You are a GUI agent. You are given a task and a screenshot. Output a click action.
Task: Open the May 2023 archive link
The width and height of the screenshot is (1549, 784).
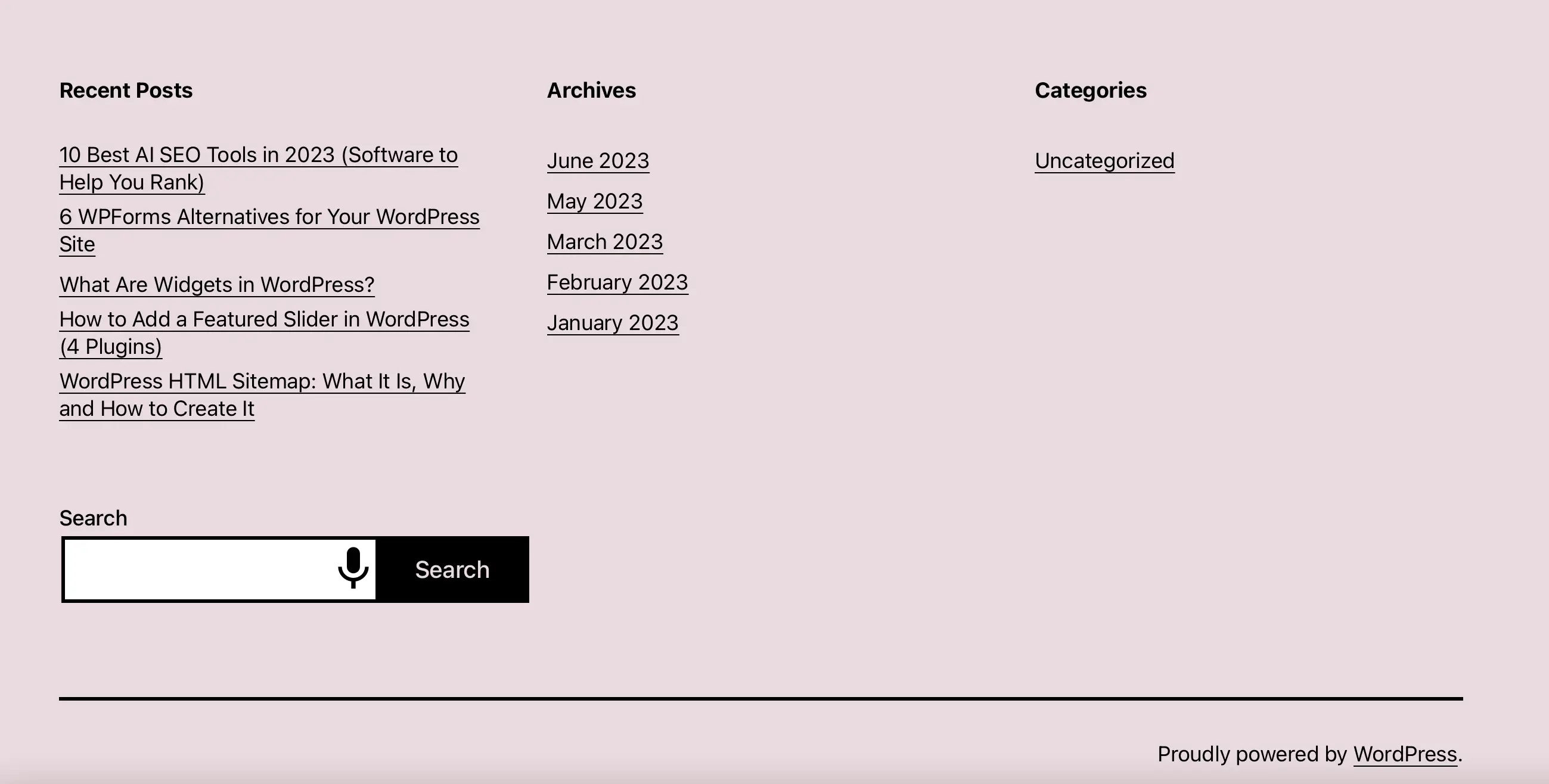point(594,200)
